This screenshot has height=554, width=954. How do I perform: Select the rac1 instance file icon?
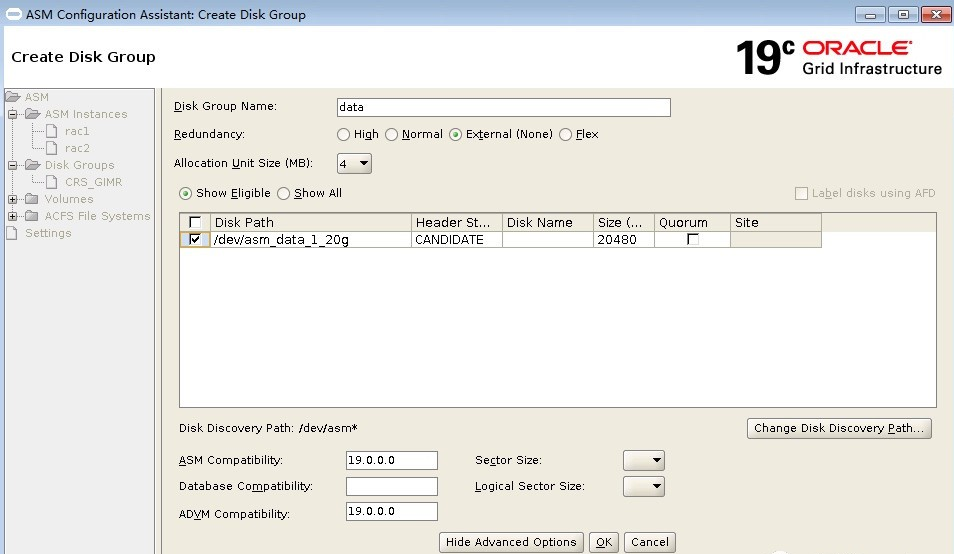[x=53, y=131]
